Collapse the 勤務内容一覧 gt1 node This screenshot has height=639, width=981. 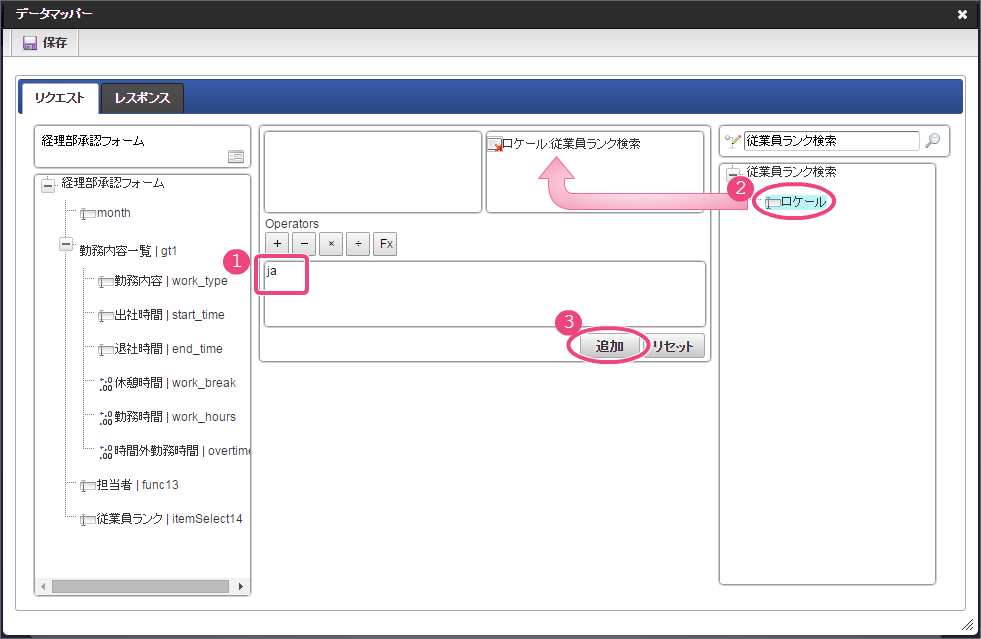pos(66,243)
